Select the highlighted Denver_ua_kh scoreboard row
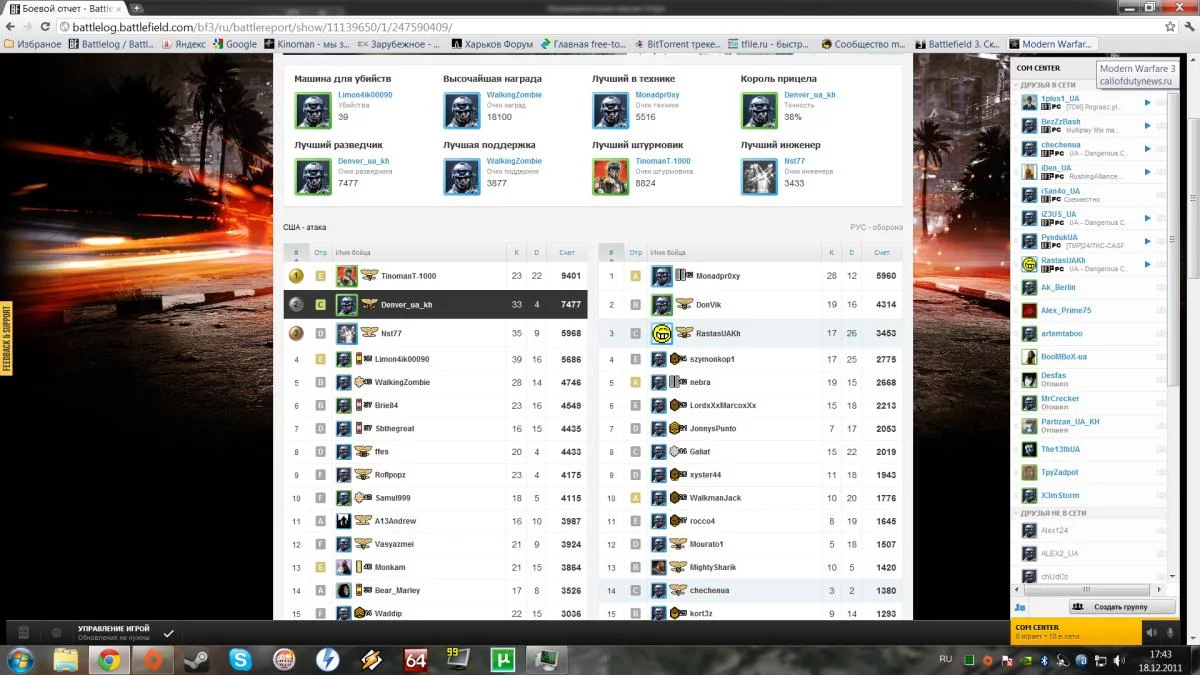The width and height of the screenshot is (1200, 675). click(437, 304)
